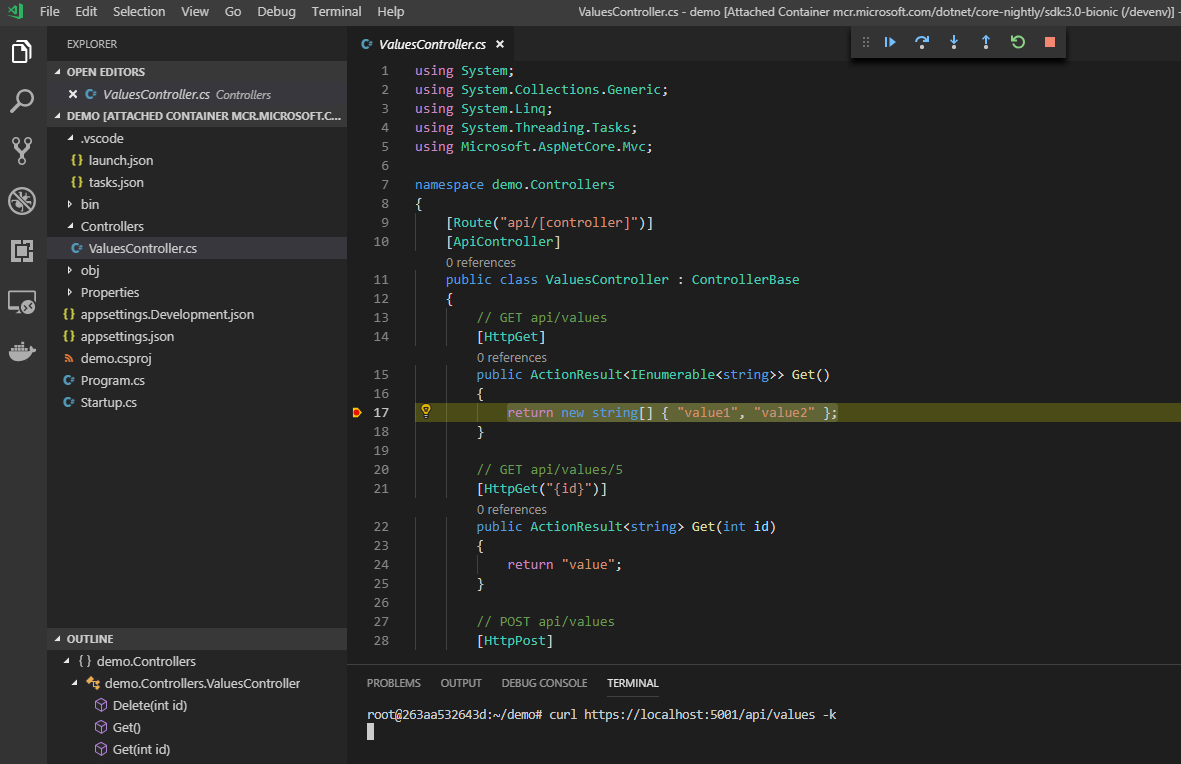Click the Step Over debug control
1181x764 pixels.
coord(922,42)
